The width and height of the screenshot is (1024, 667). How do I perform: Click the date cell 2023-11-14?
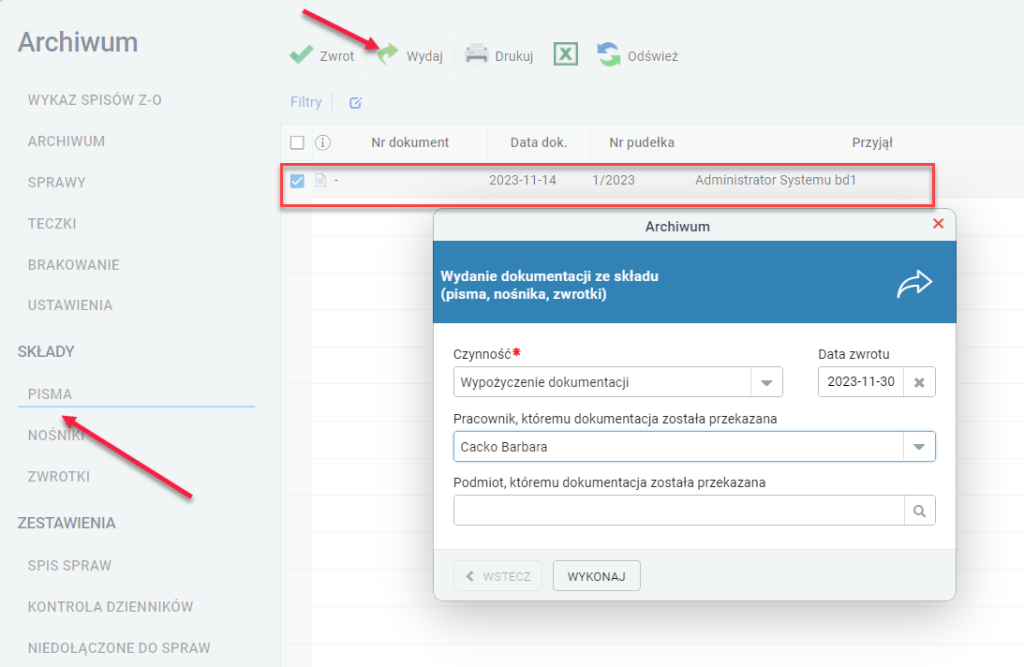[522, 180]
